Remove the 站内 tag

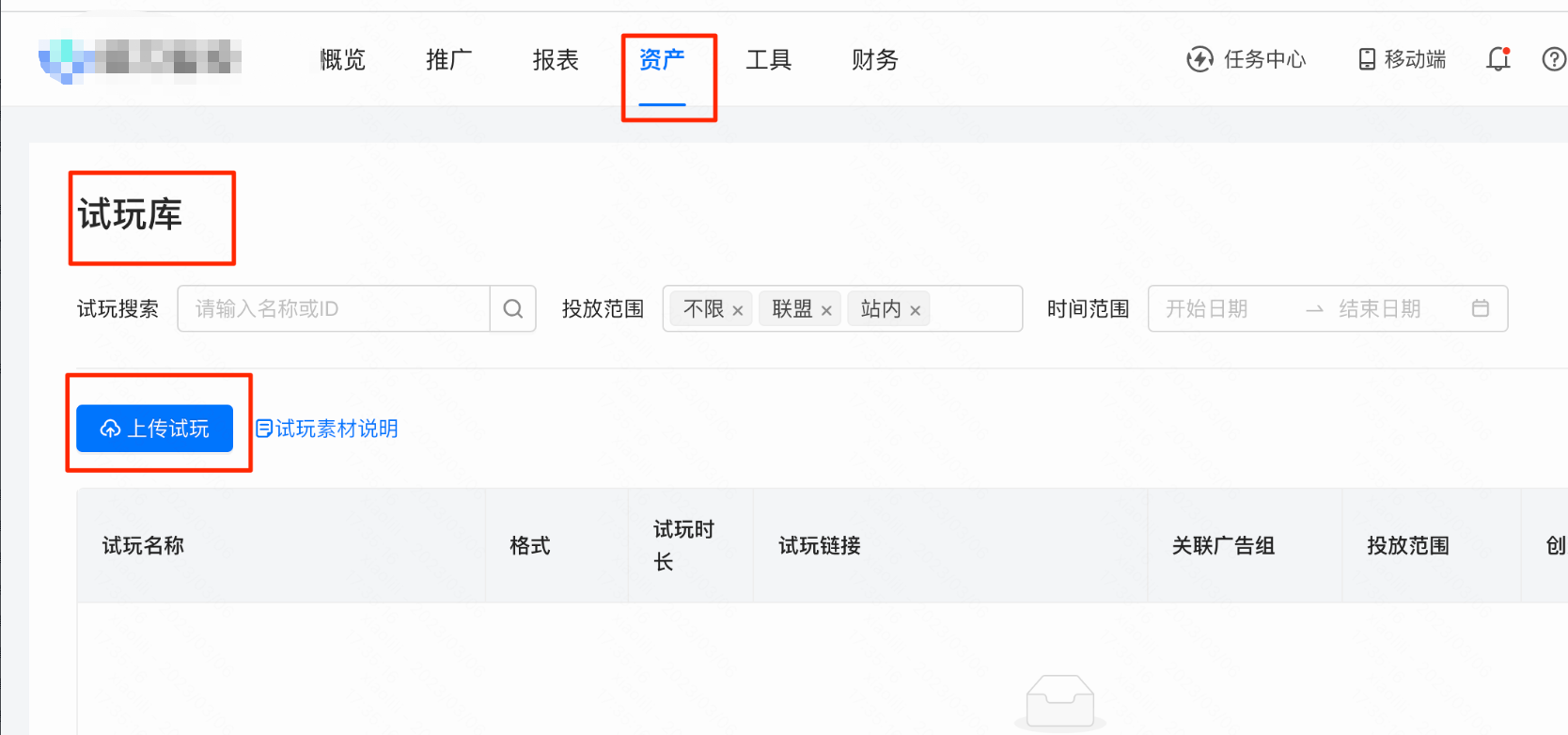pos(915,310)
